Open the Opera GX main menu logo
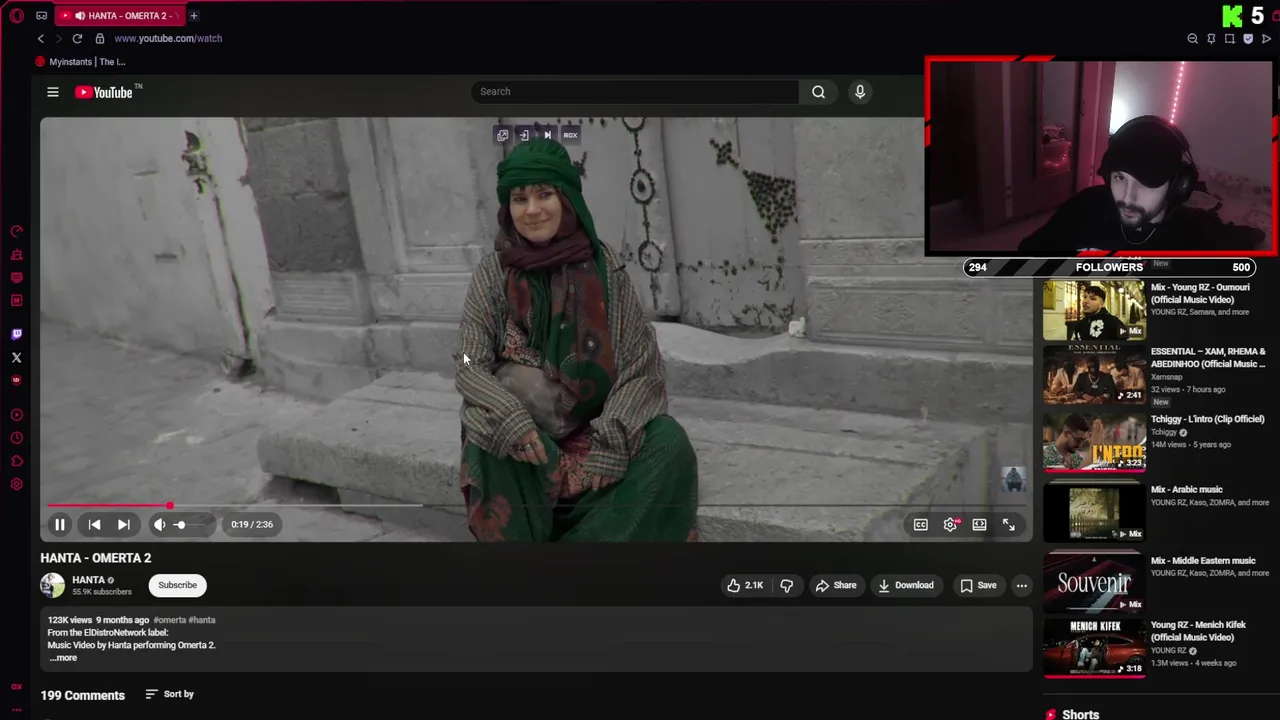 coord(16,15)
